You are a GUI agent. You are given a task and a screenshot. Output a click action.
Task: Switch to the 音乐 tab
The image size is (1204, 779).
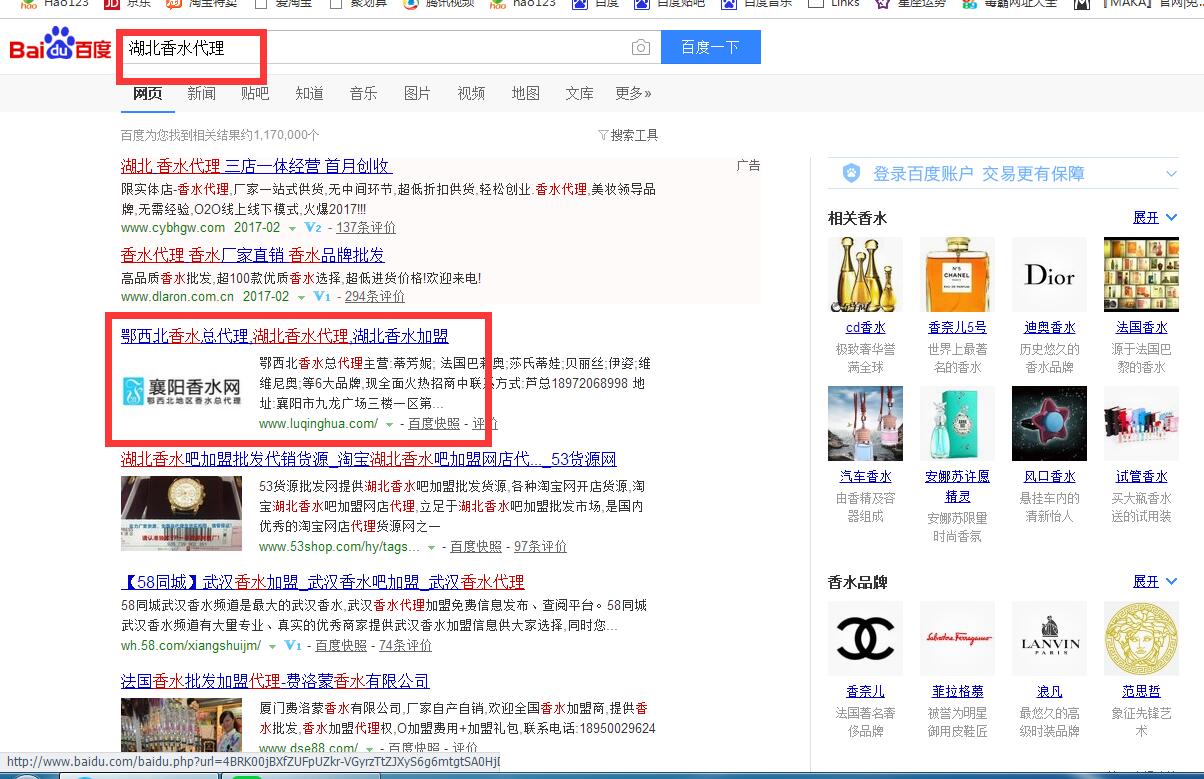363,93
